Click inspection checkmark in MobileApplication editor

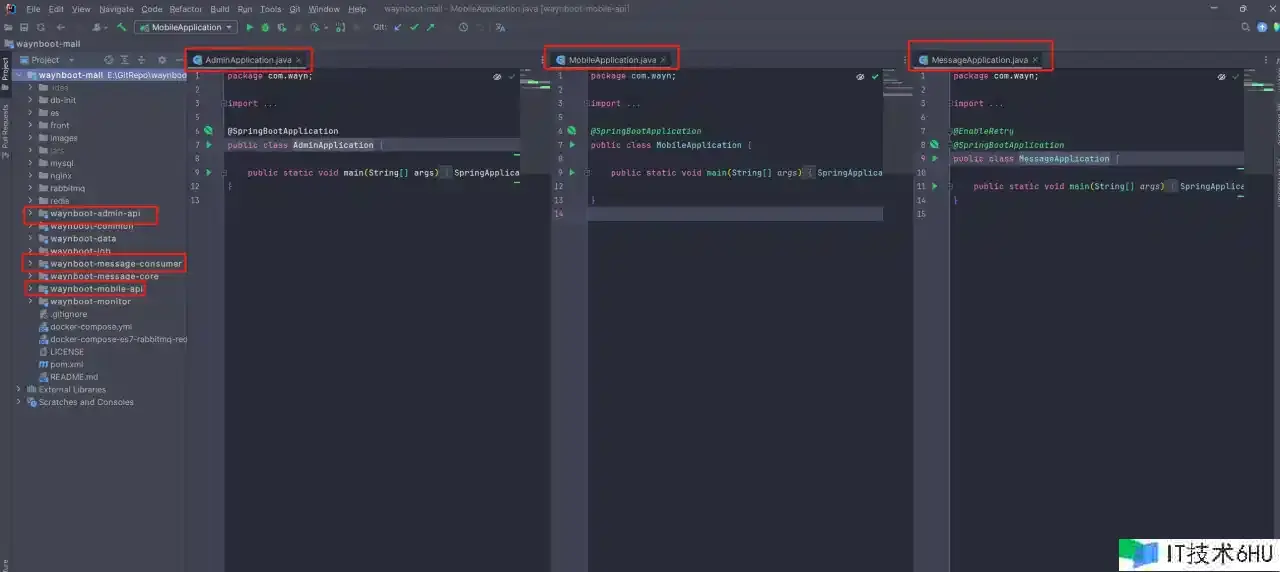click(875, 77)
